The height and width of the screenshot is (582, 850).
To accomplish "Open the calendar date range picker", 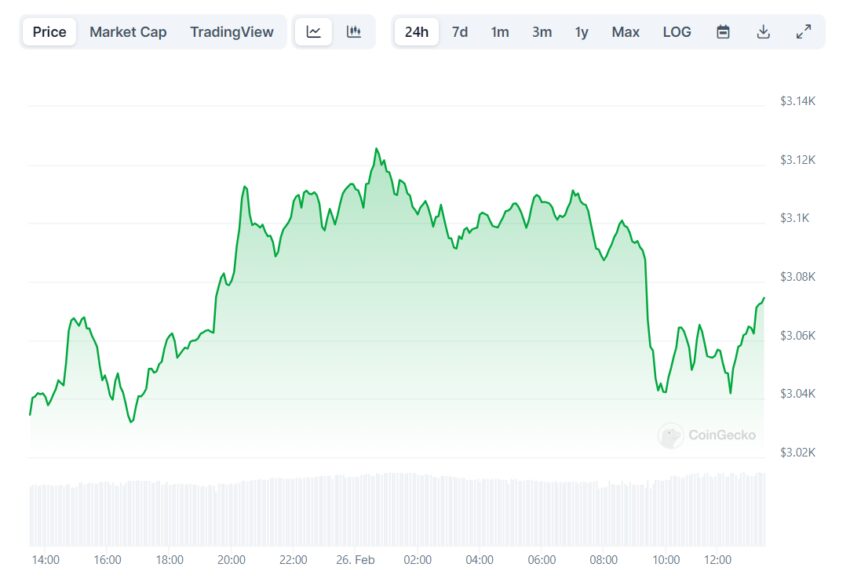I will [723, 32].
